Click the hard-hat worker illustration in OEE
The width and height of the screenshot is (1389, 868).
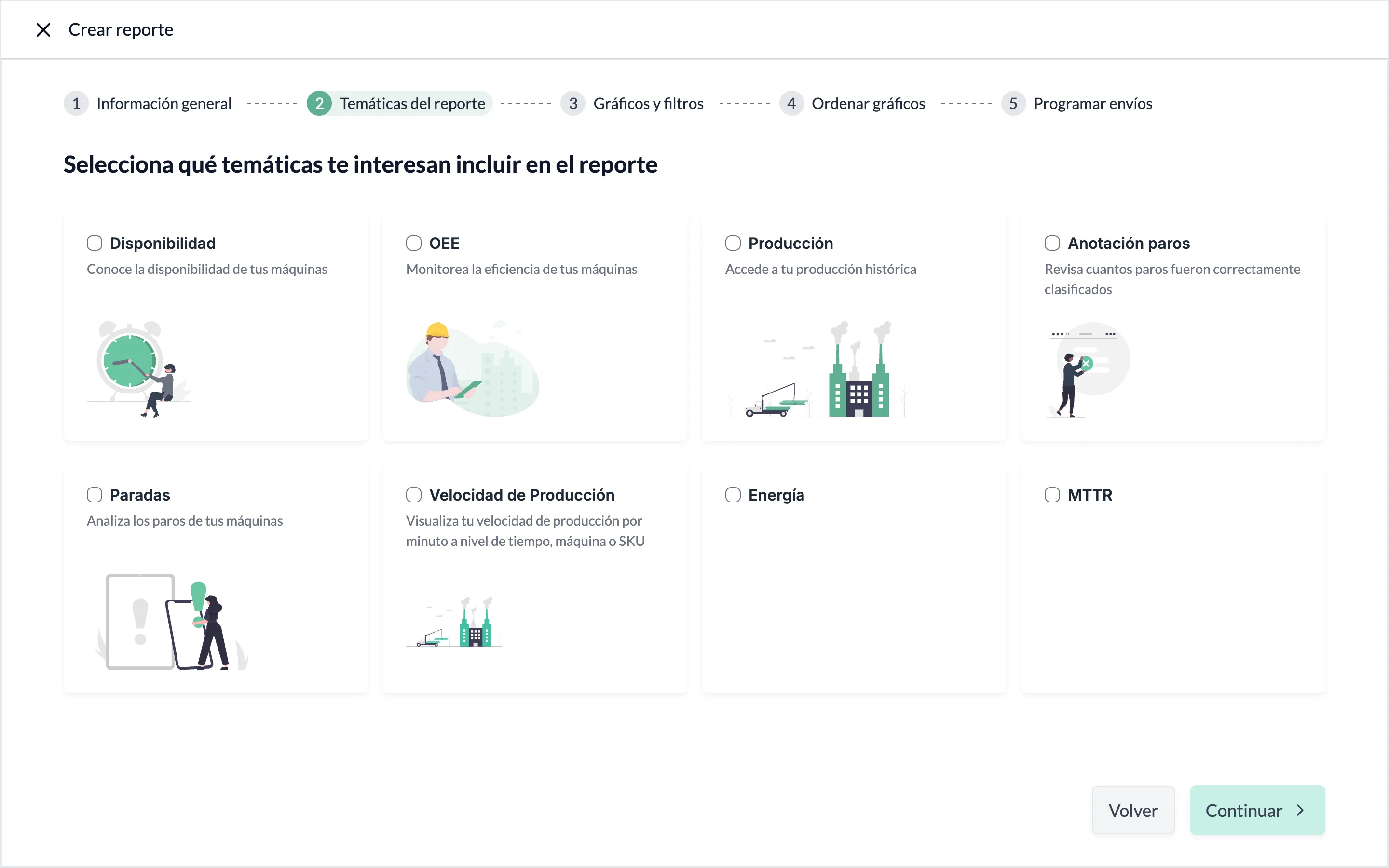pyautogui.click(x=472, y=369)
